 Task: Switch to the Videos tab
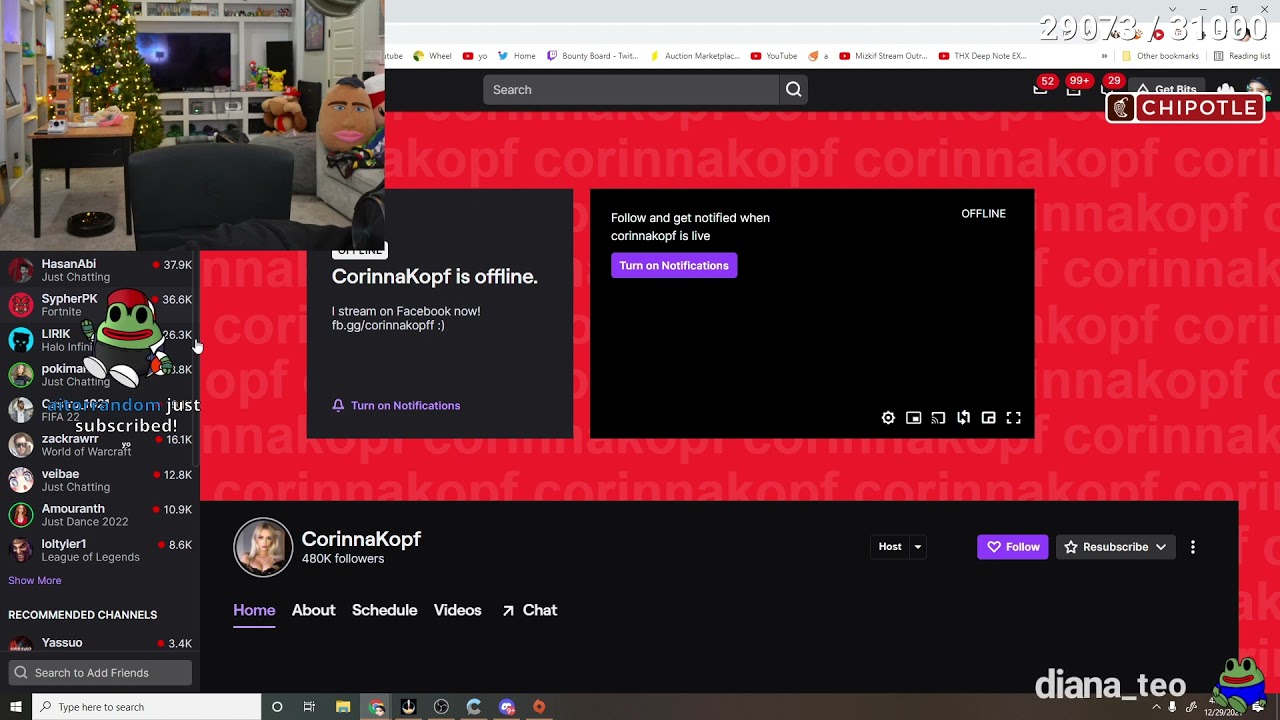click(457, 610)
